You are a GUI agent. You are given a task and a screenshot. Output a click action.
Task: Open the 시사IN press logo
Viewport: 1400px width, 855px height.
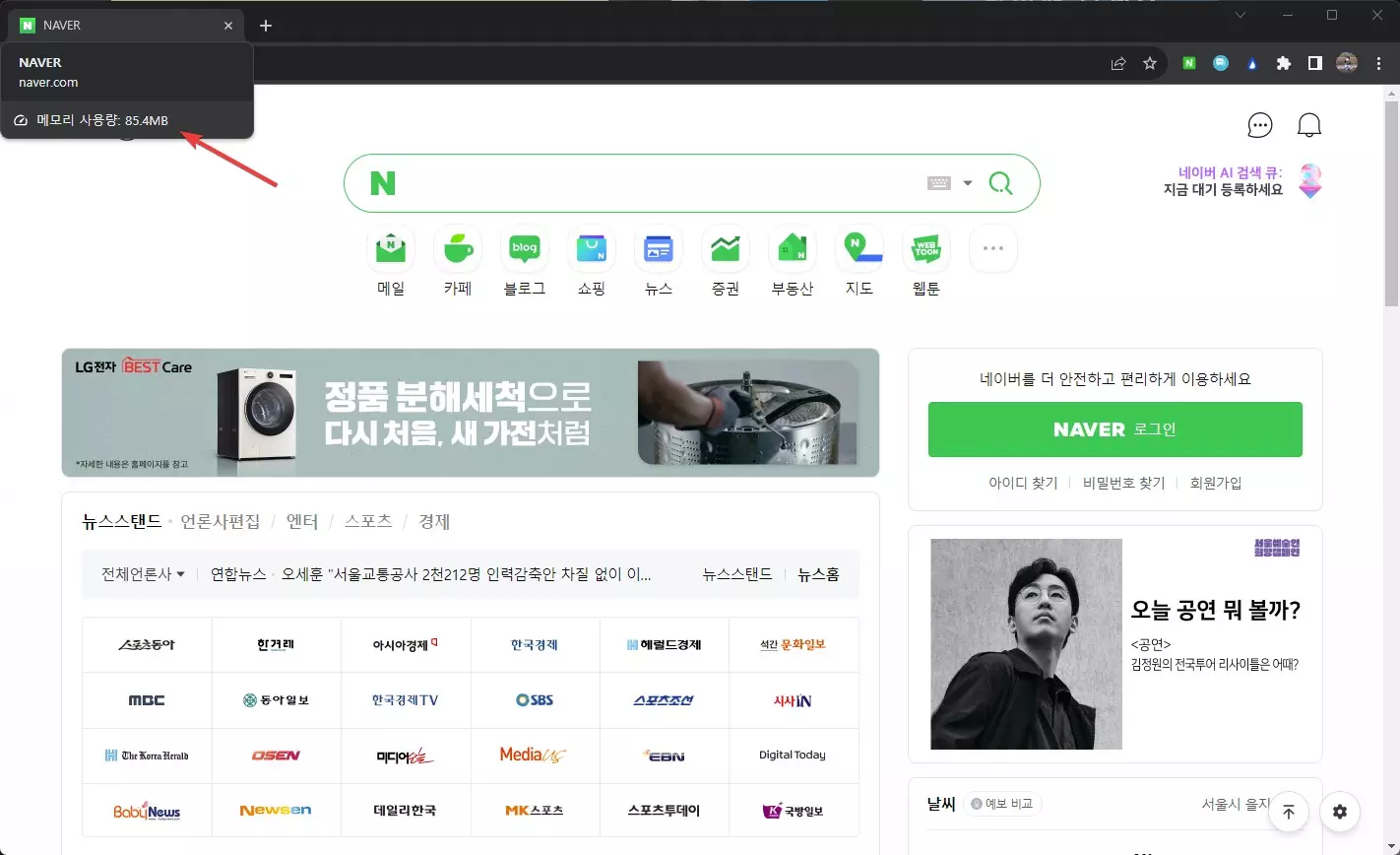(793, 700)
